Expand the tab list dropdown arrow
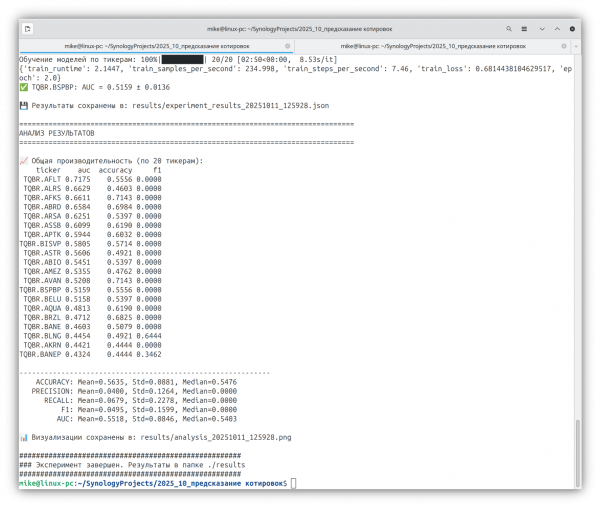Image resolution: width=600 pixels, height=508 pixels. [574, 46]
